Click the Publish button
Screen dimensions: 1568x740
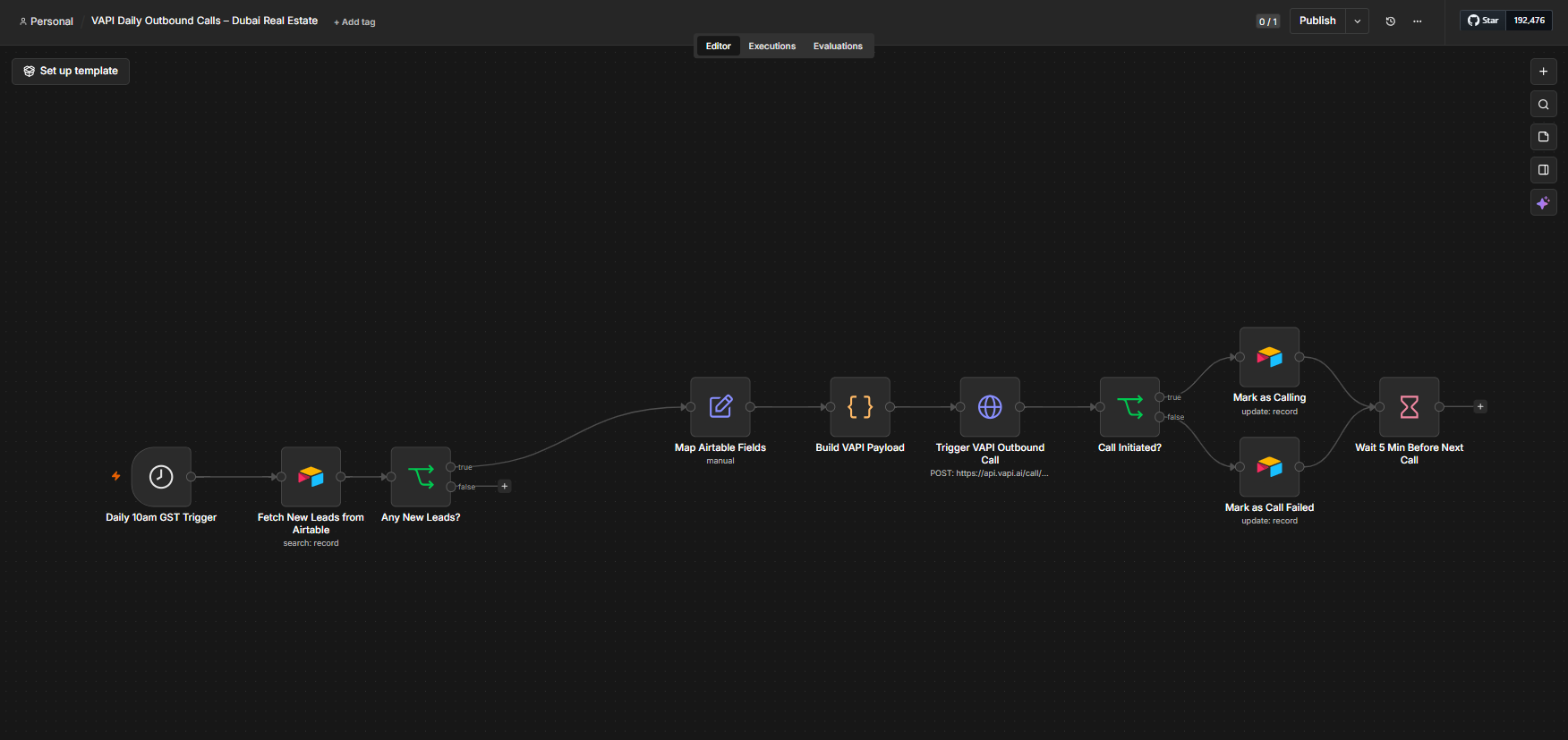[x=1317, y=21]
